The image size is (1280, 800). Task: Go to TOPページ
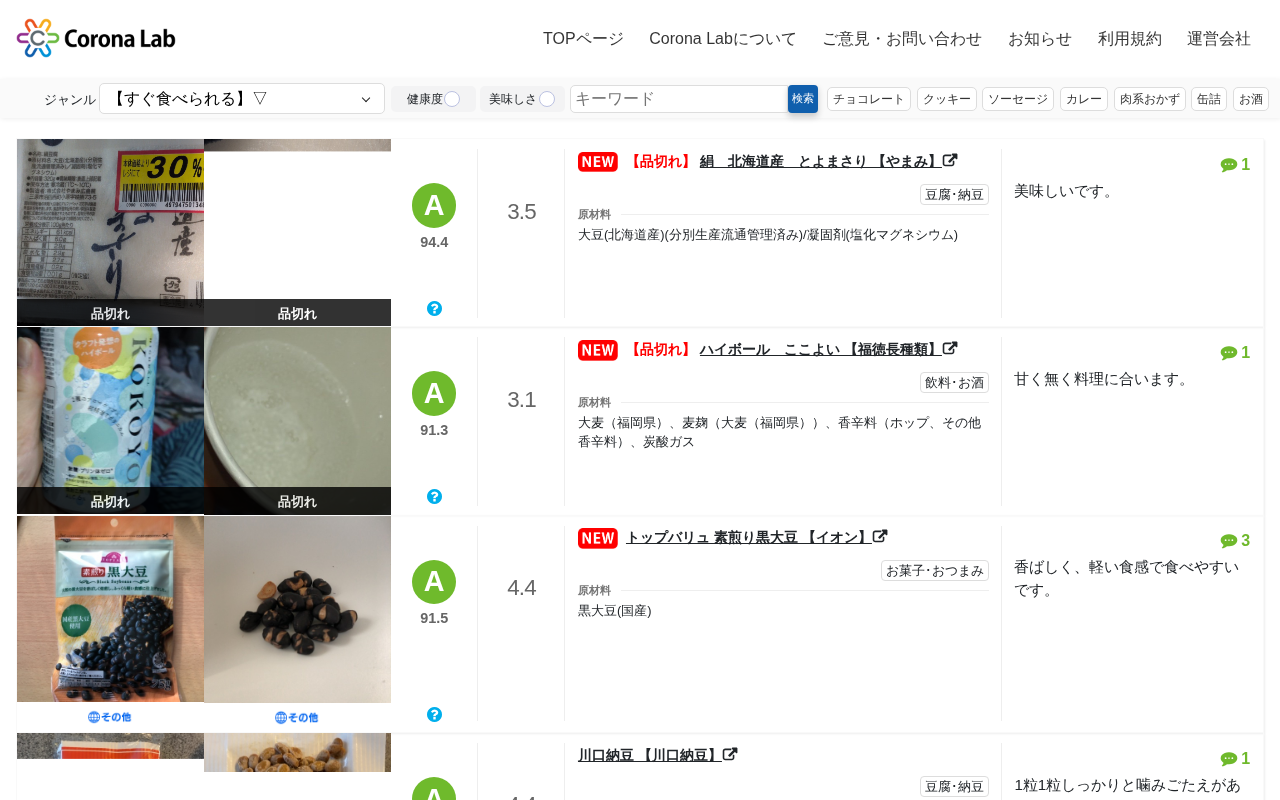click(x=583, y=39)
